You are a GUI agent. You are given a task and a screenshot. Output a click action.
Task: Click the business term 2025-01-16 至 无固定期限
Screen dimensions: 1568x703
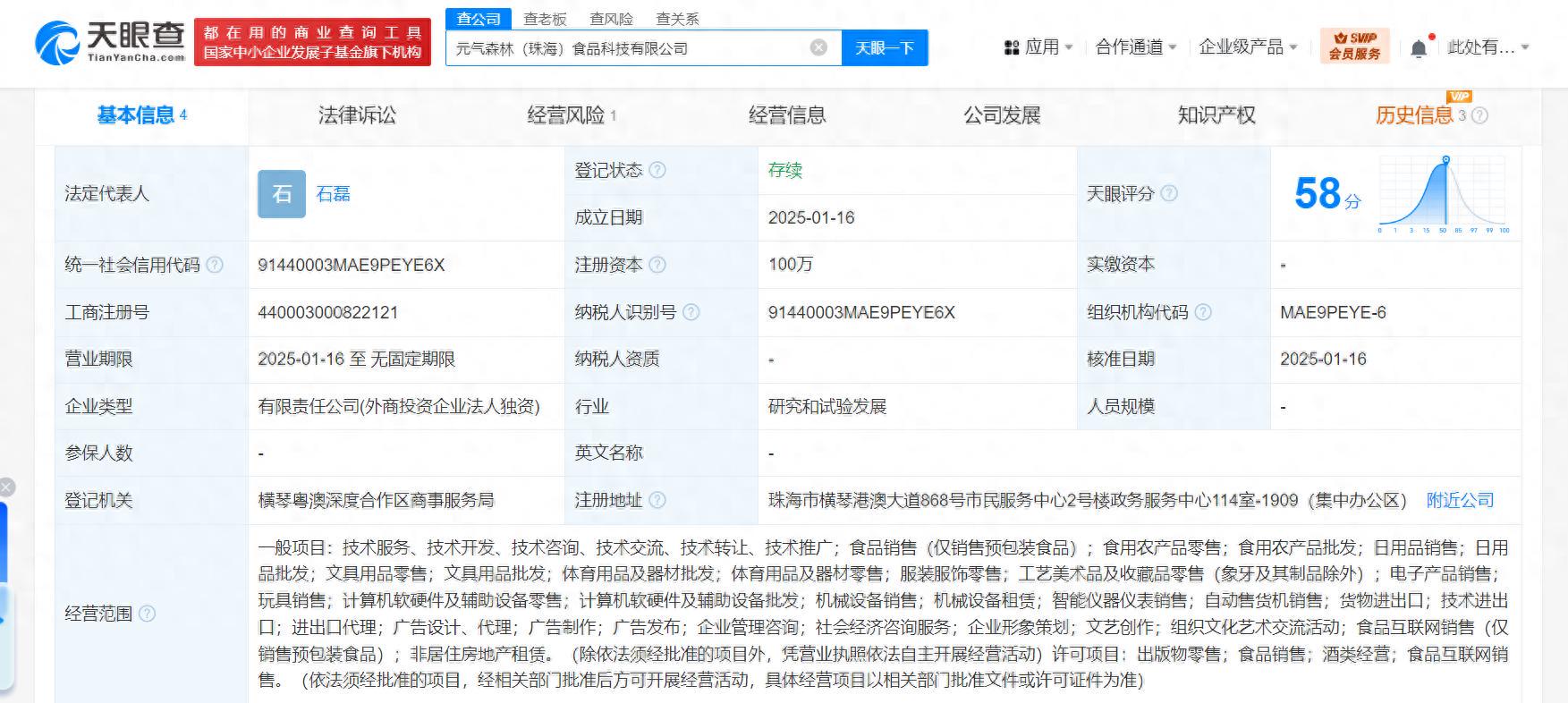tap(356, 359)
